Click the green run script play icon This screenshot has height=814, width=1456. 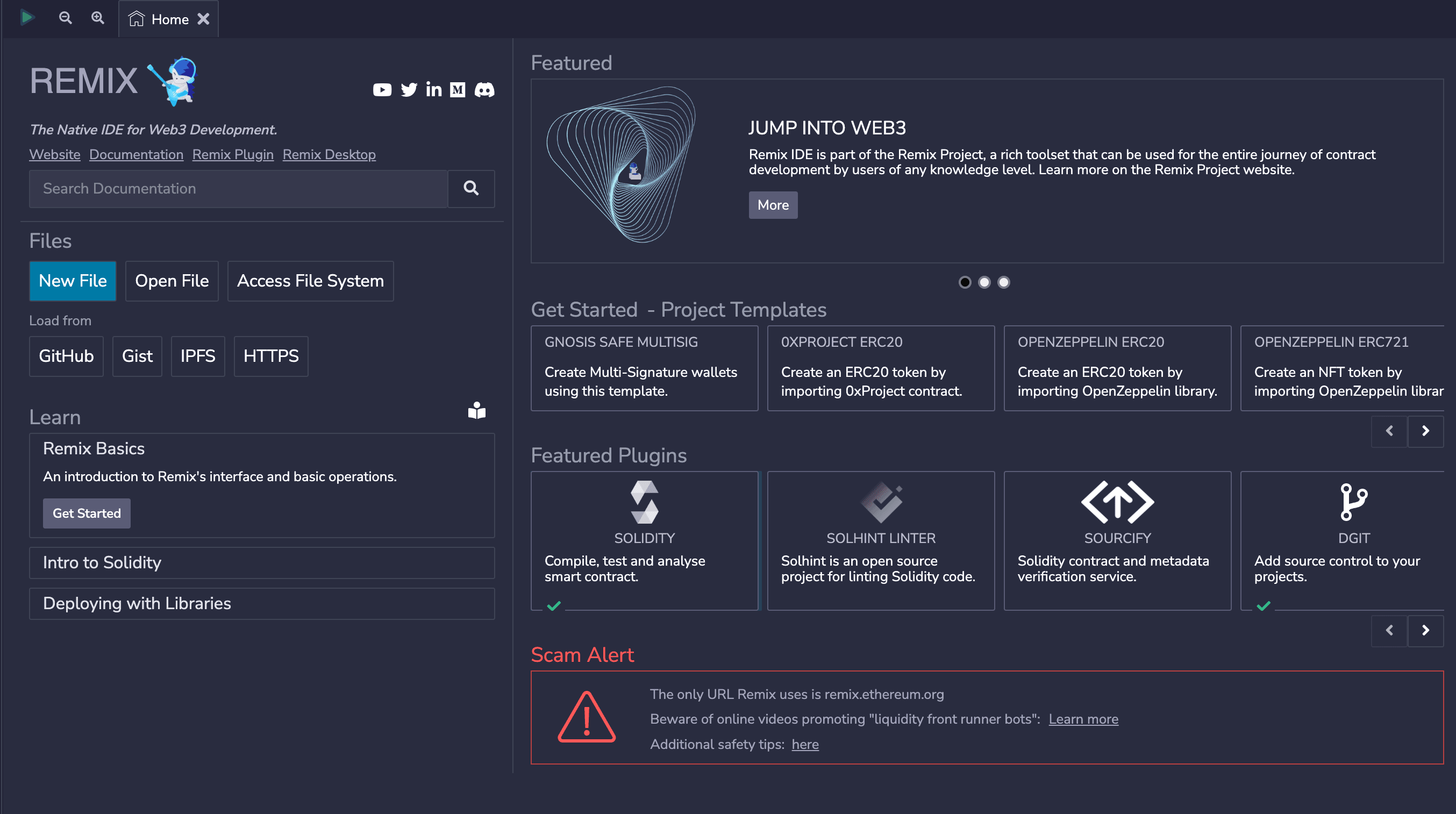coord(26,18)
